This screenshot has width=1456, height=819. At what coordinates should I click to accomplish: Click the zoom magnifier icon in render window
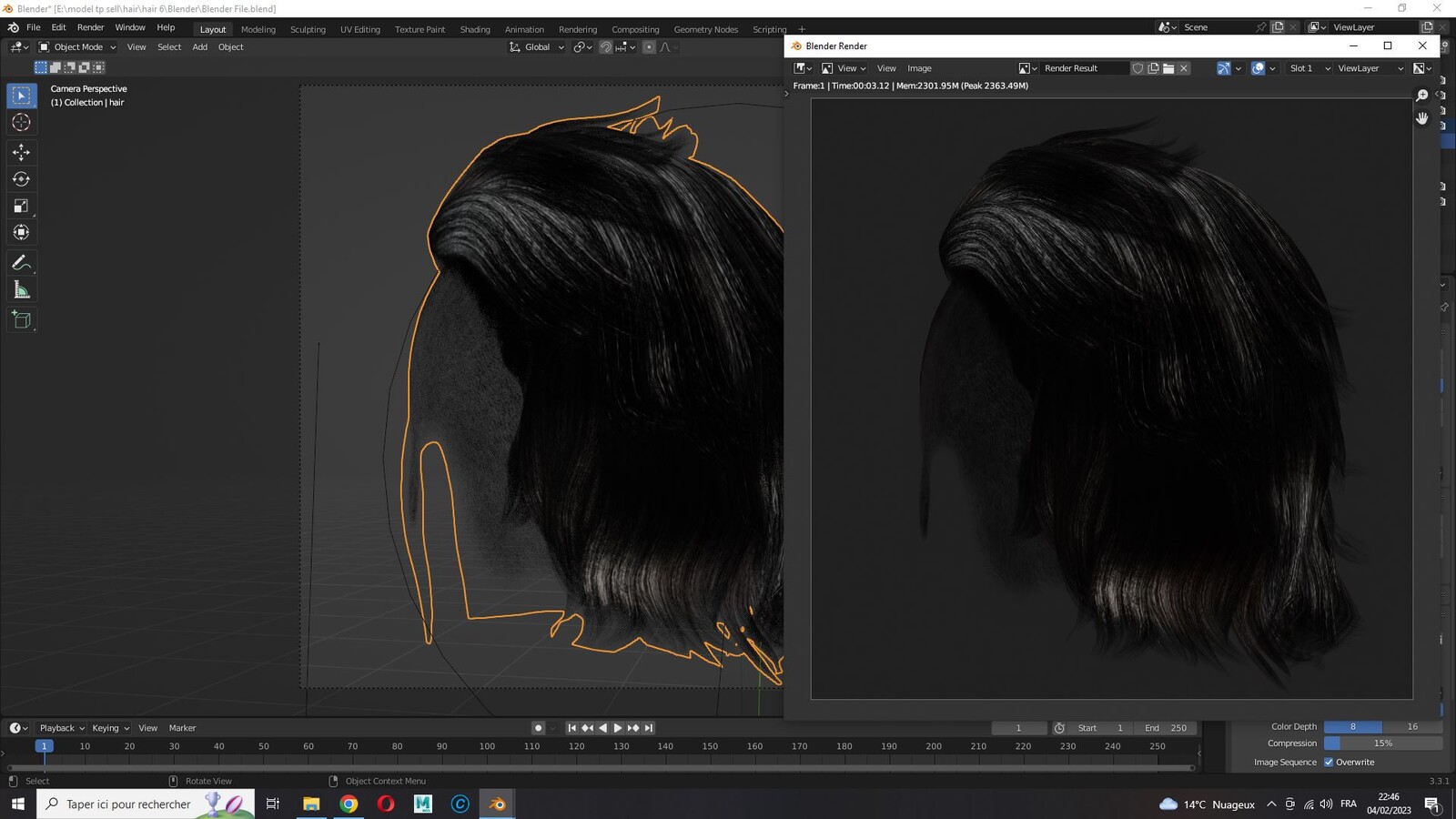click(x=1422, y=96)
